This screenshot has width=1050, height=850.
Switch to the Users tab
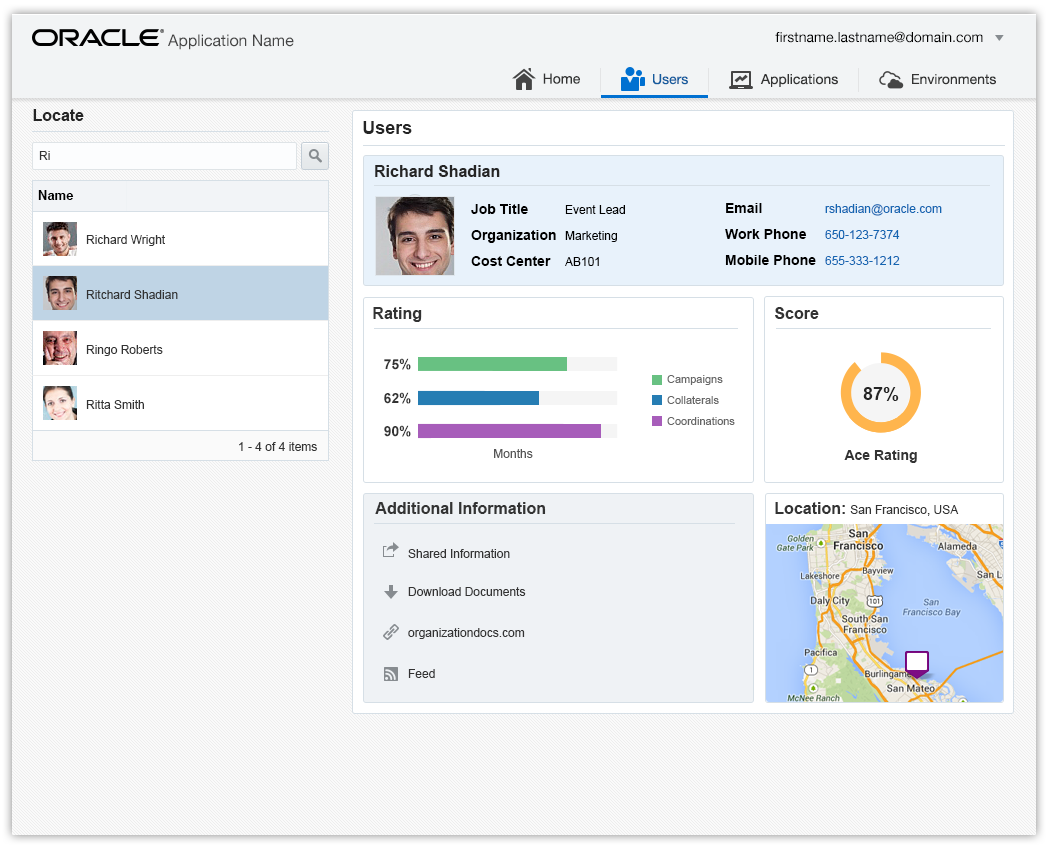[x=655, y=80]
